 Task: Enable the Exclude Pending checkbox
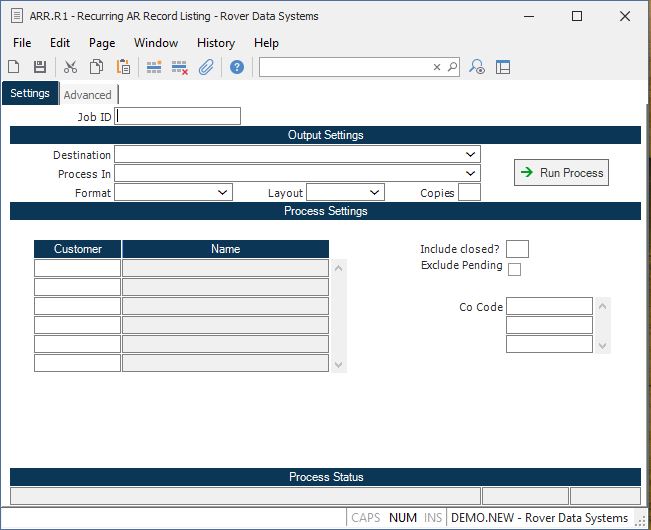[514, 268]
